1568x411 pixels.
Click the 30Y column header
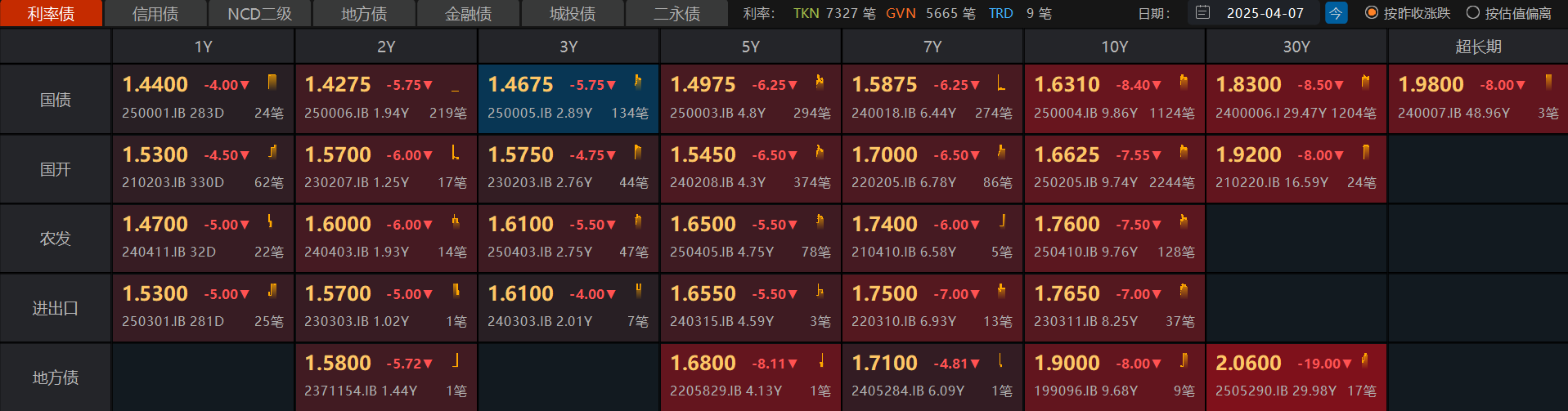pos(1296,47)
